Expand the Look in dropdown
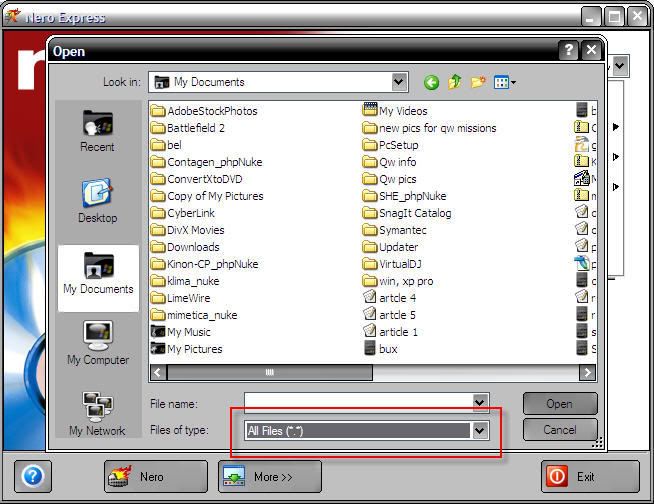The height and width of the screenshot is (504, 654). click(x=399, y=82)
